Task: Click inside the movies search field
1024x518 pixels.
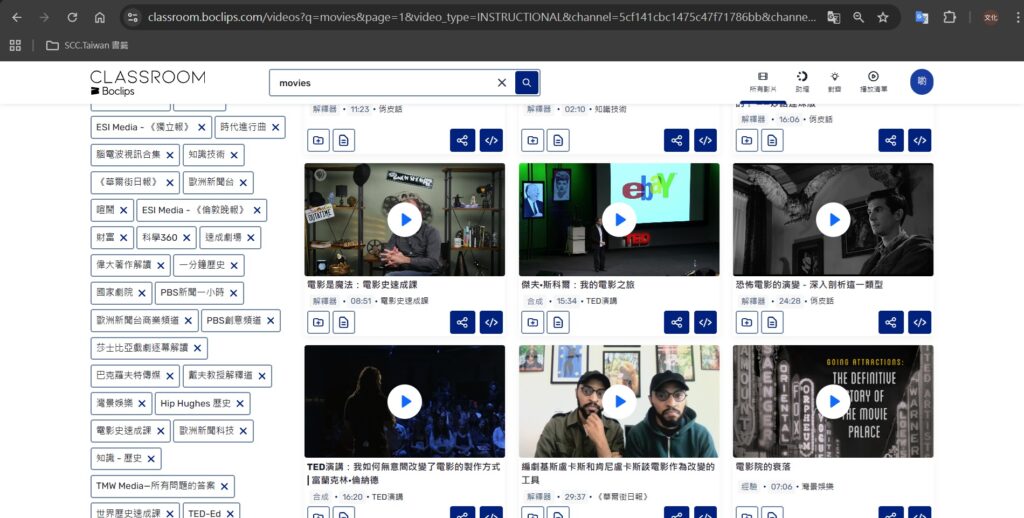Action: click(385, 83)
